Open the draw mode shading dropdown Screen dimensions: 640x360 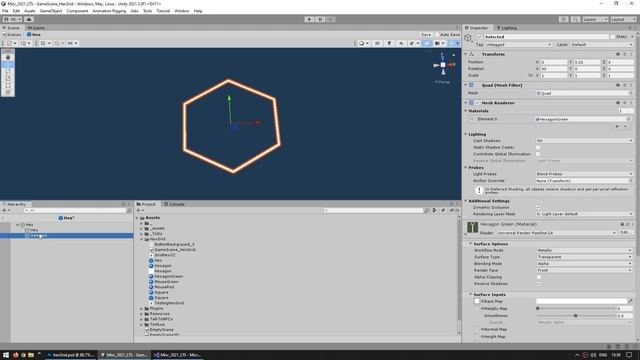coord(363,43)
